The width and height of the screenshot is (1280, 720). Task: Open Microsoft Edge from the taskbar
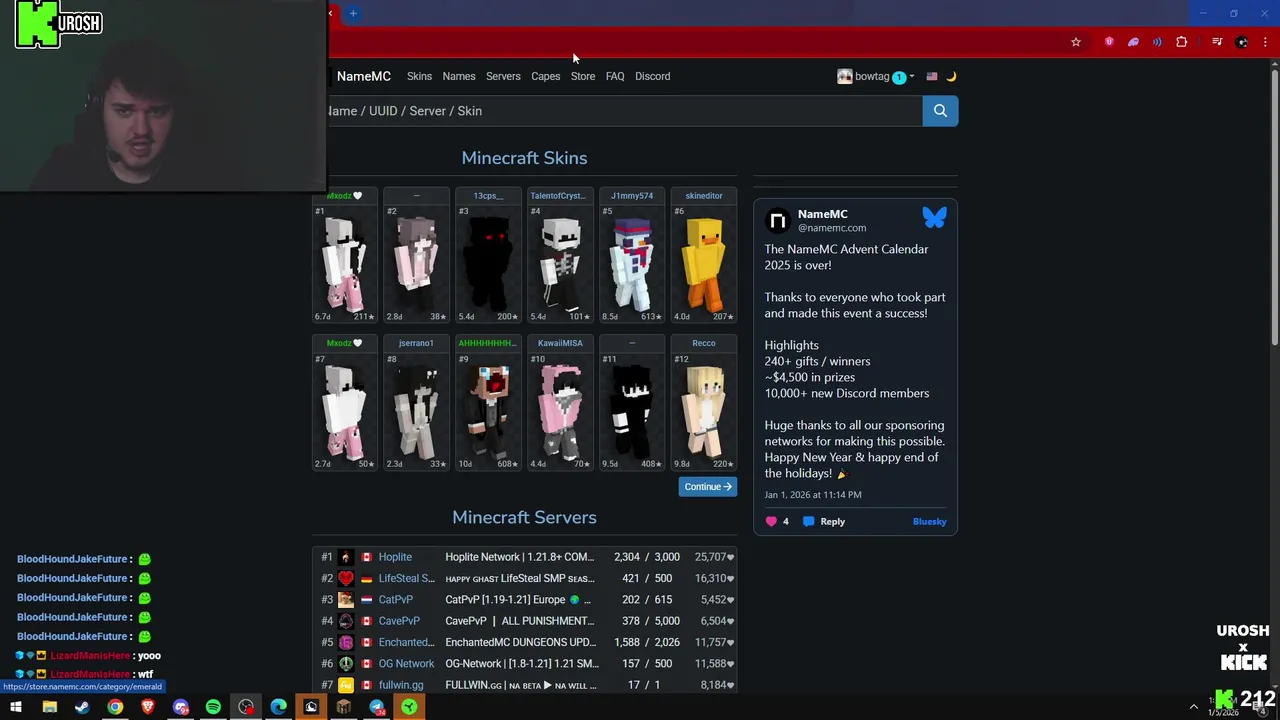(x=278, y=707)
